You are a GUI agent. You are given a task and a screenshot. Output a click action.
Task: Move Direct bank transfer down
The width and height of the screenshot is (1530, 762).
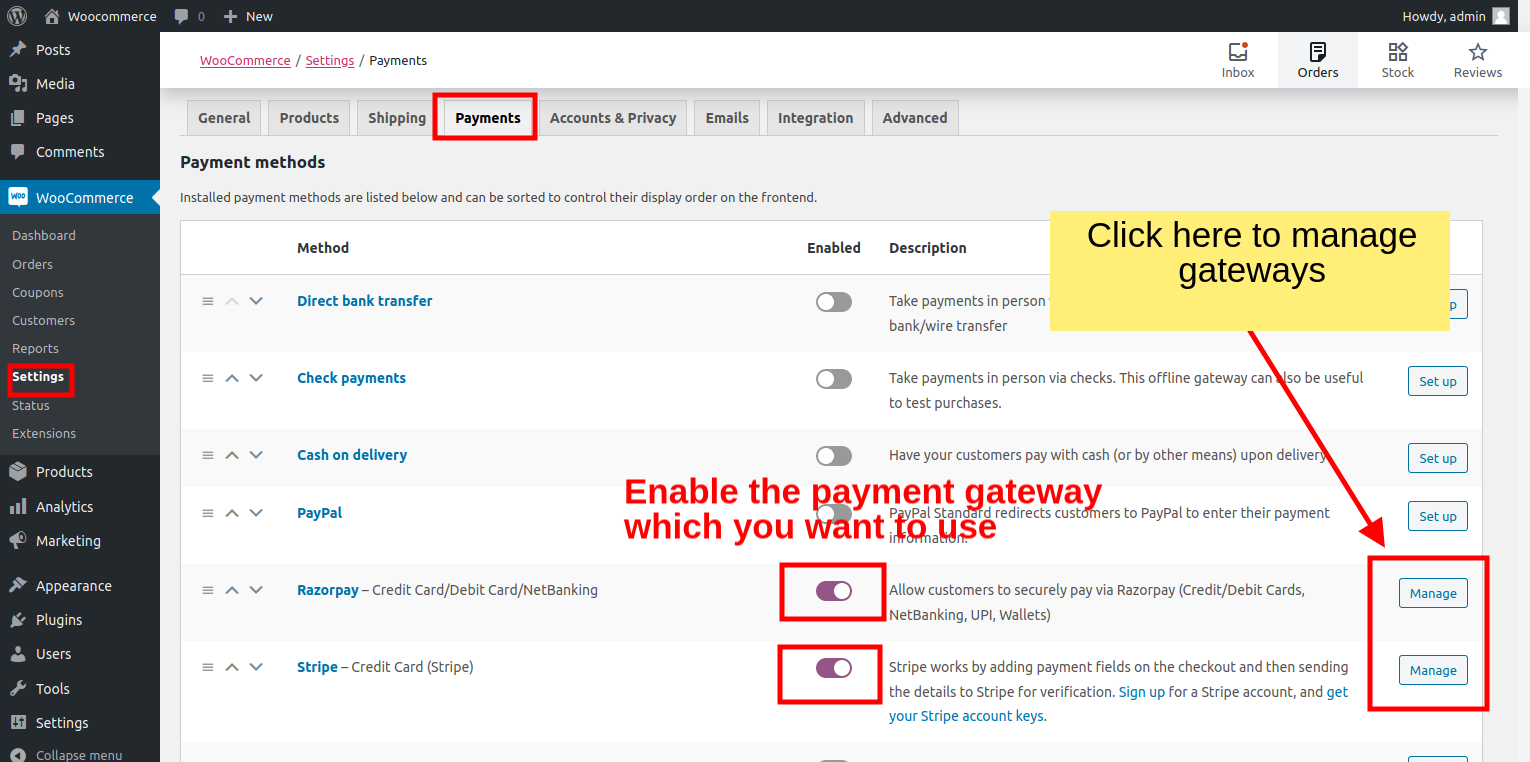click(x=256, y=301)
